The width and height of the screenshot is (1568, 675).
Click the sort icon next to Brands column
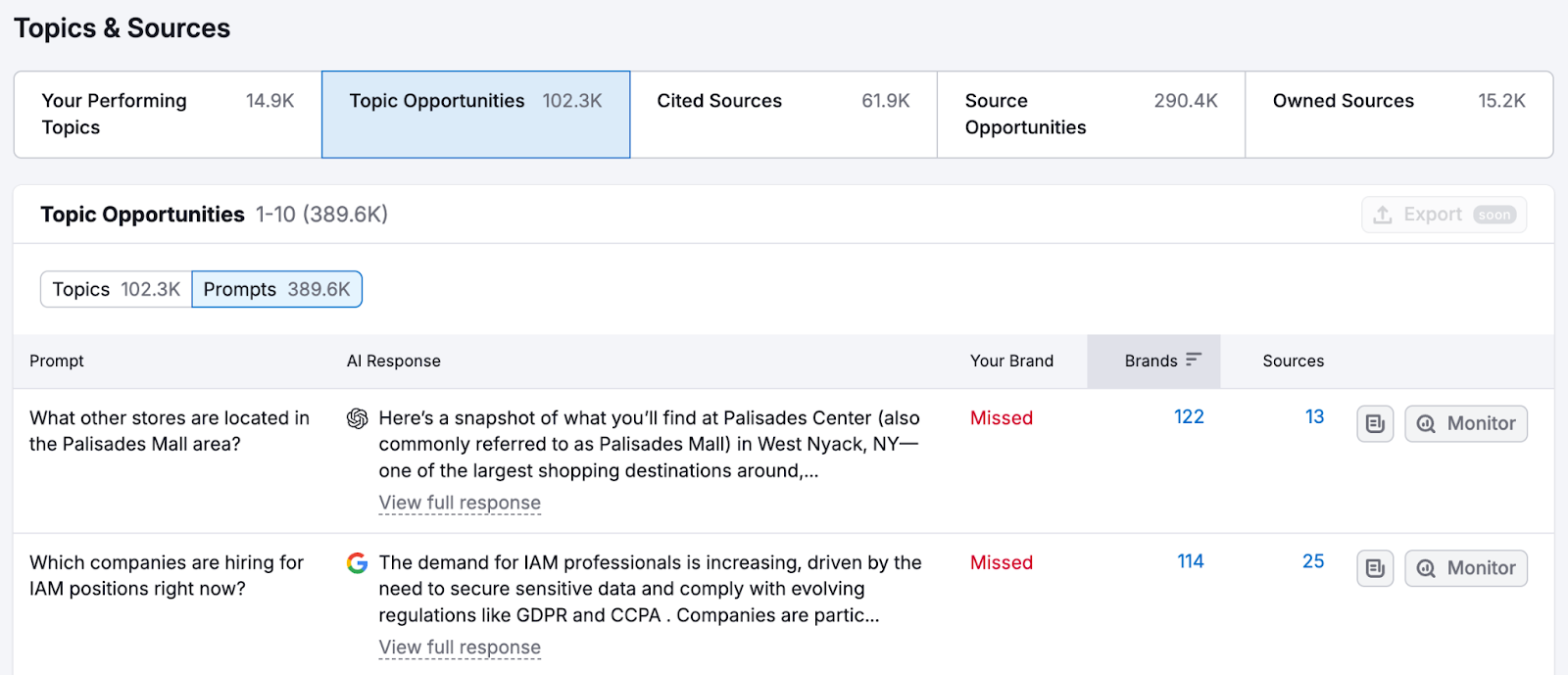(x=1194, y=360)
